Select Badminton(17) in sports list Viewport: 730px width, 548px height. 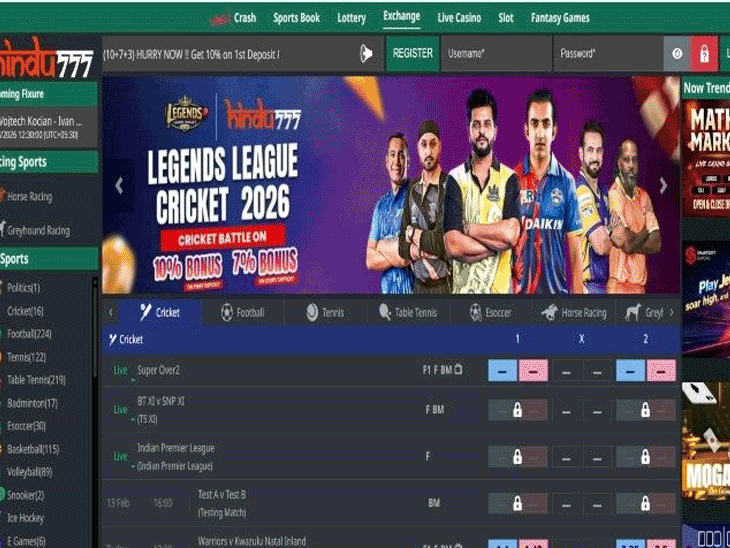point(32,403)
